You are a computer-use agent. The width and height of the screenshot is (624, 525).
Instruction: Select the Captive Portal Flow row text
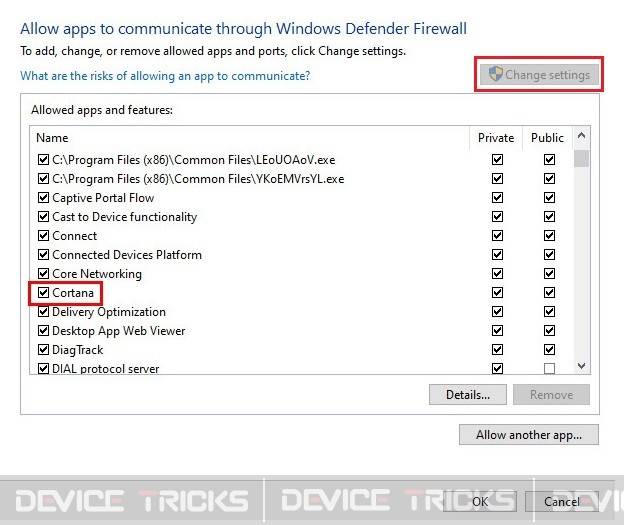103,198
